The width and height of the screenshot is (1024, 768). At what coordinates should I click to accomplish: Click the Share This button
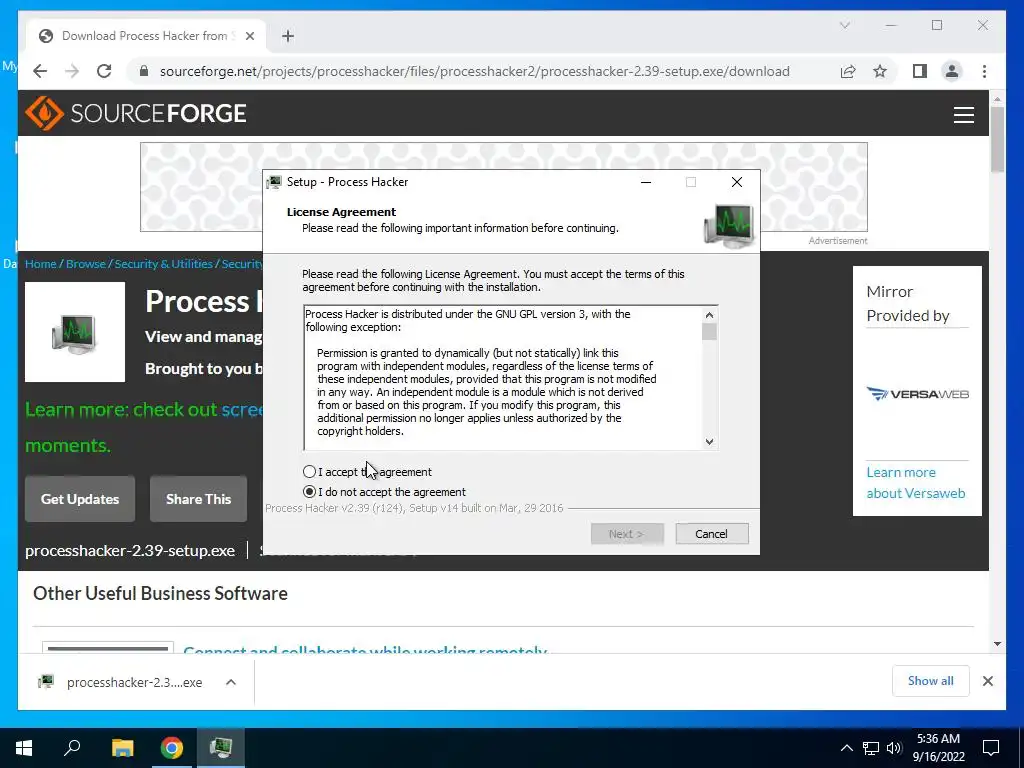click(x=199, y=499)
